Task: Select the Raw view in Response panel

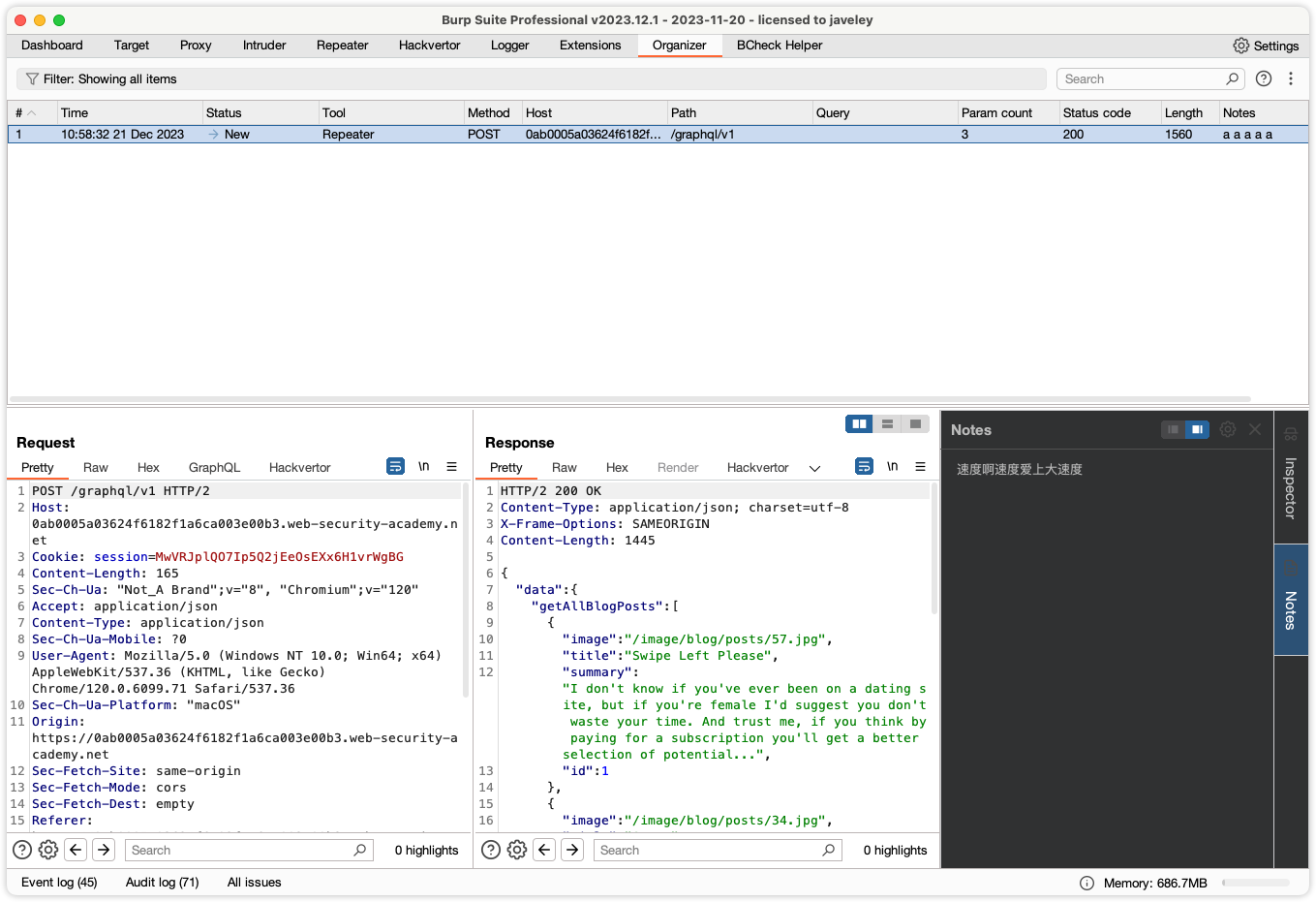Action: click(x=565, y=467)
